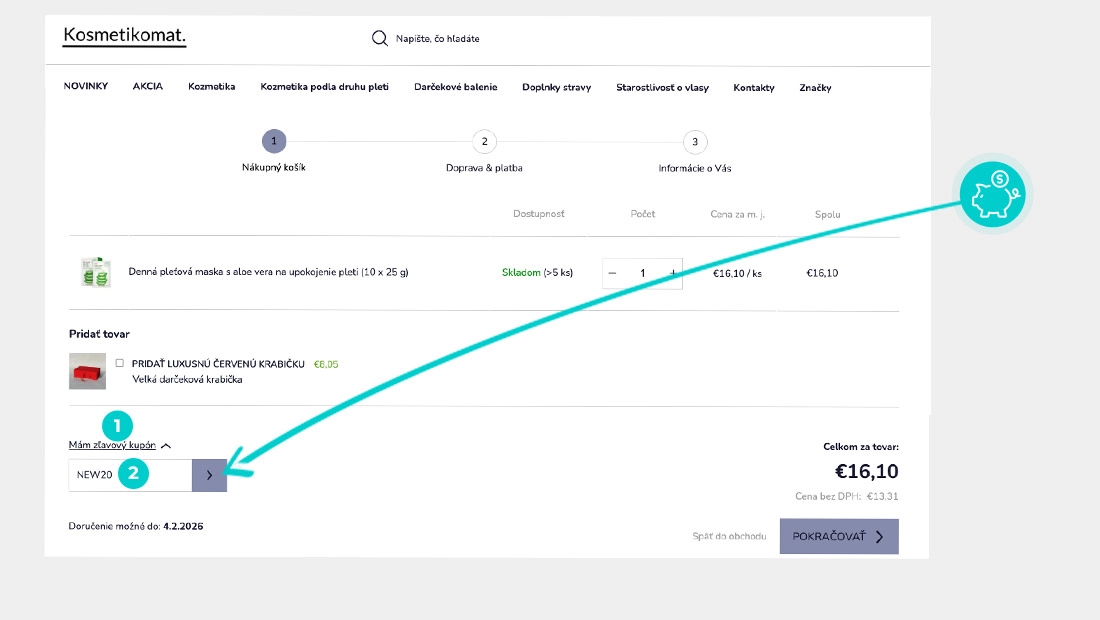Open the Kozmetika category
This screenshot has height=620, width=1100.
pos(211,86)
